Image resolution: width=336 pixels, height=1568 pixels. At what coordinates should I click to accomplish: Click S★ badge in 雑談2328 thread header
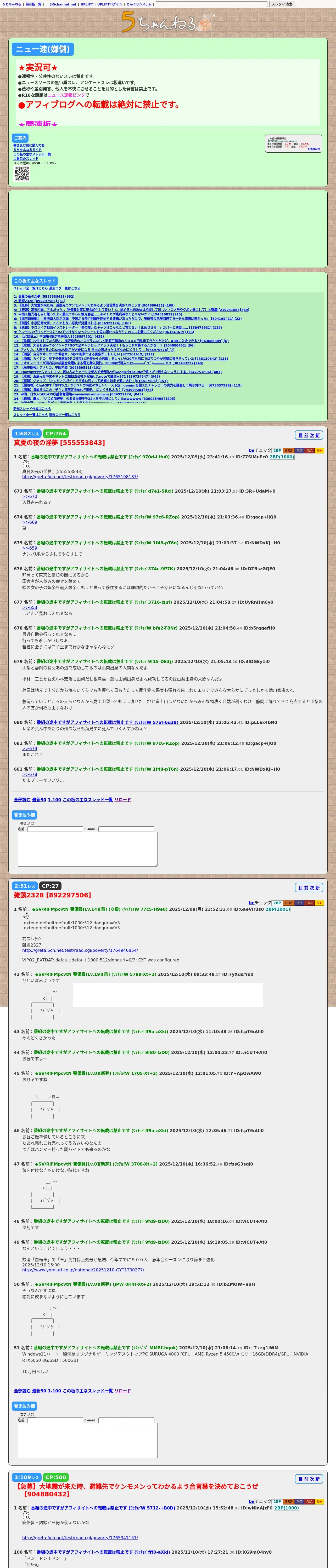point(320,903)
